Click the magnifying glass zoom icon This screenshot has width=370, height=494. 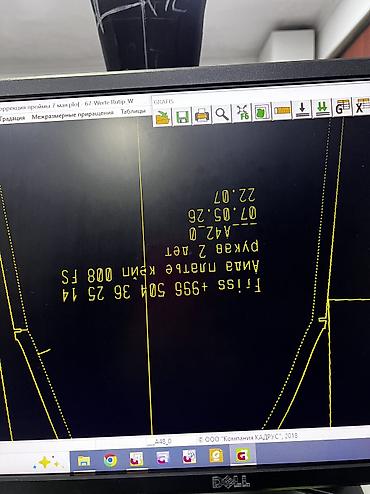tap(222, 114)
